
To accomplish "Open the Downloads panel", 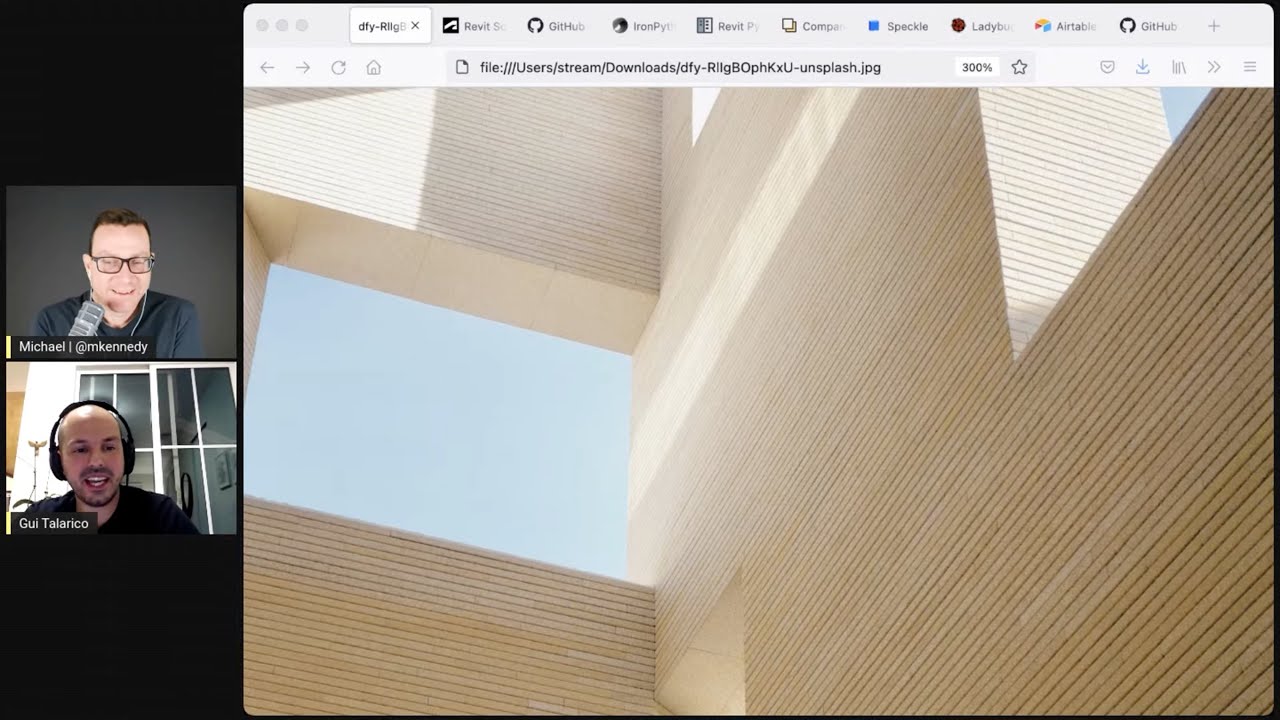I will 1142,67.
